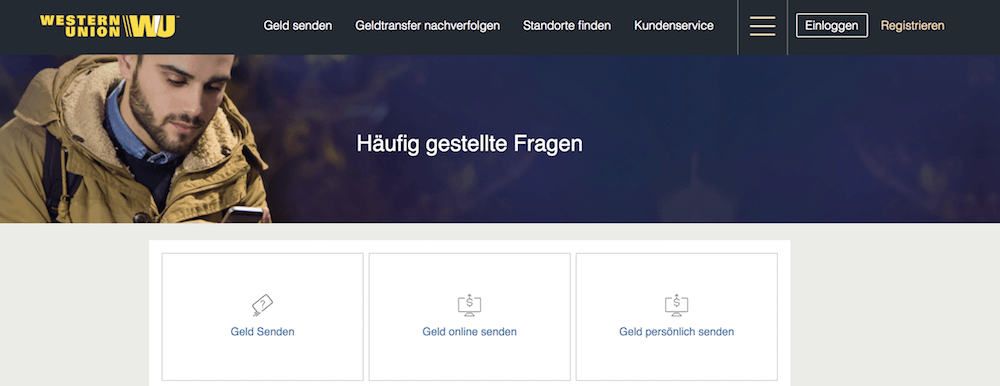Open the Geld senden nav item
The height and width of the screenshot is (386, 1000).
click(298, 26)
